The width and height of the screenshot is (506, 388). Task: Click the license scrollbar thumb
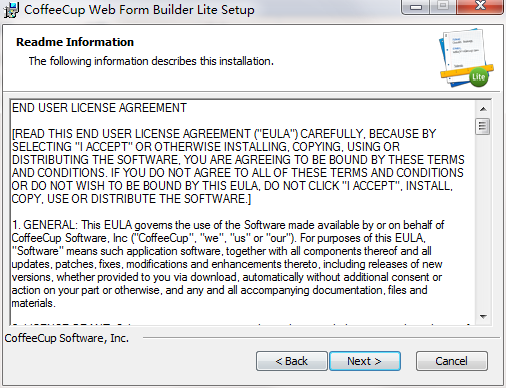coord(483,126)
